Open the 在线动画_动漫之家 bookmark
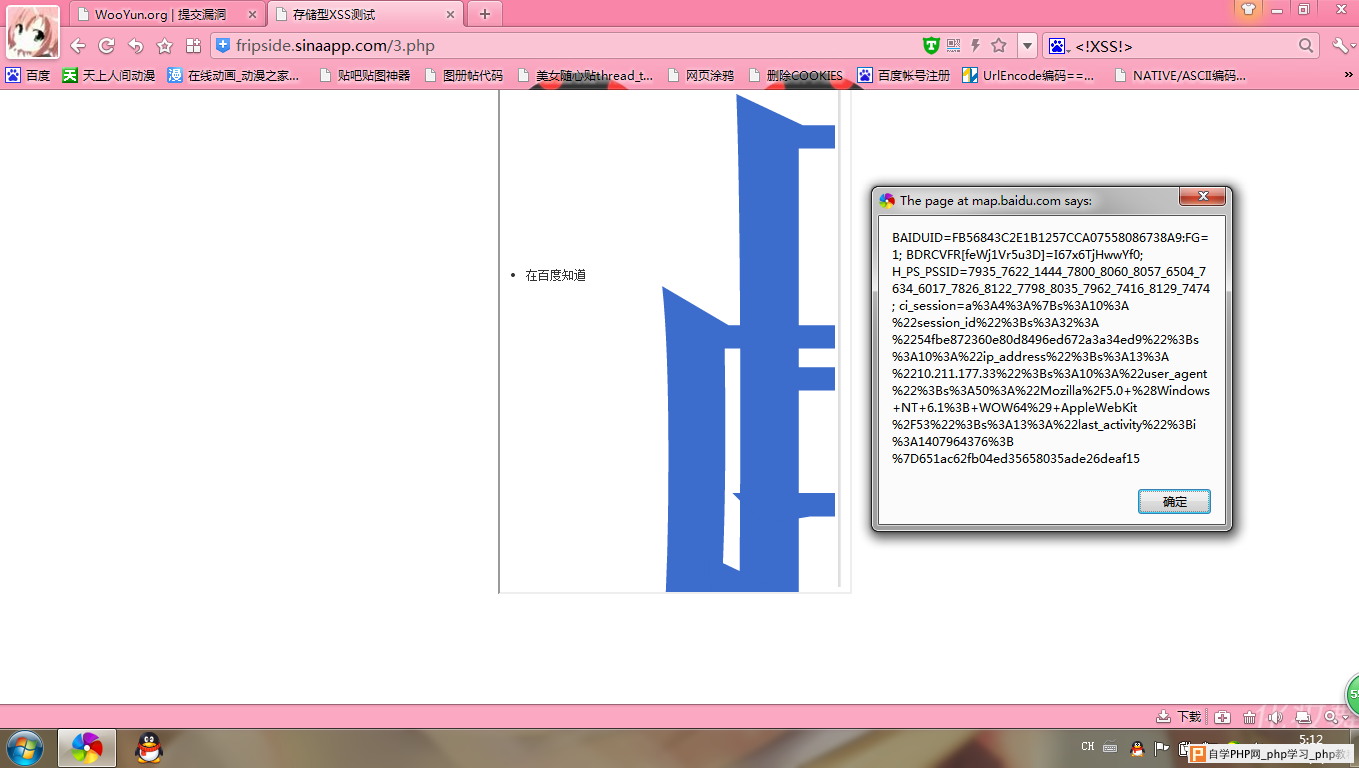The width and height of the screenshot is (1359, 768). pyautogui.click(x=233, y=75)
